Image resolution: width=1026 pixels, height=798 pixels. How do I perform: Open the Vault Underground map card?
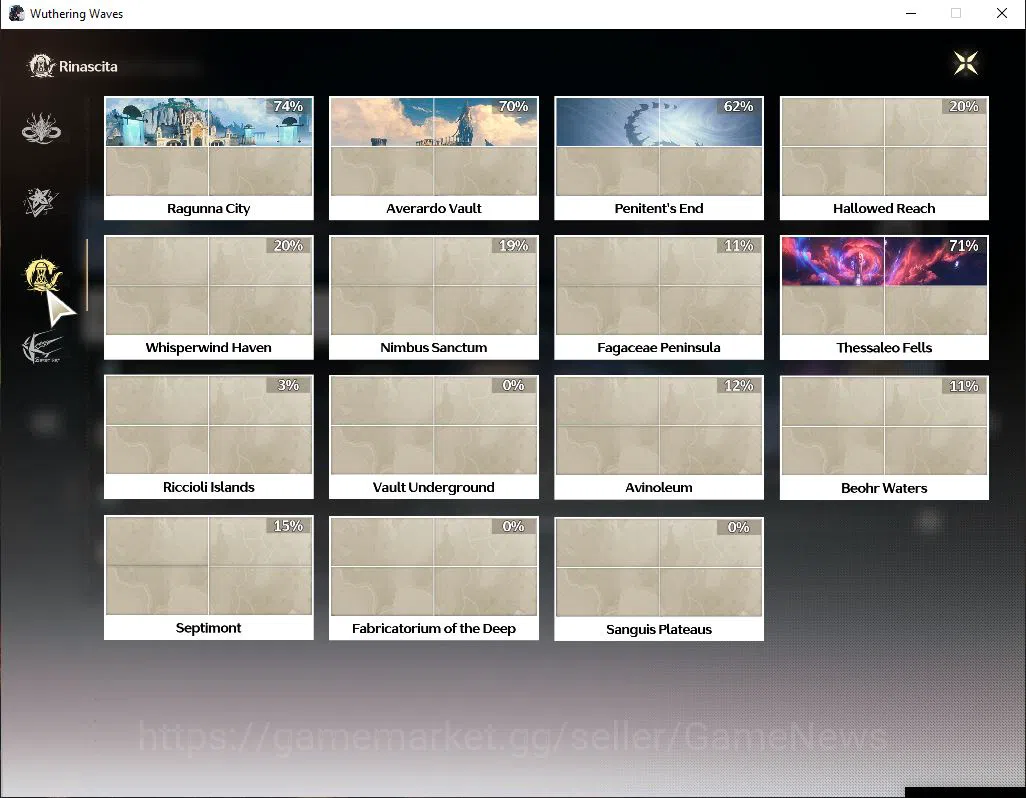click(434, 437)
